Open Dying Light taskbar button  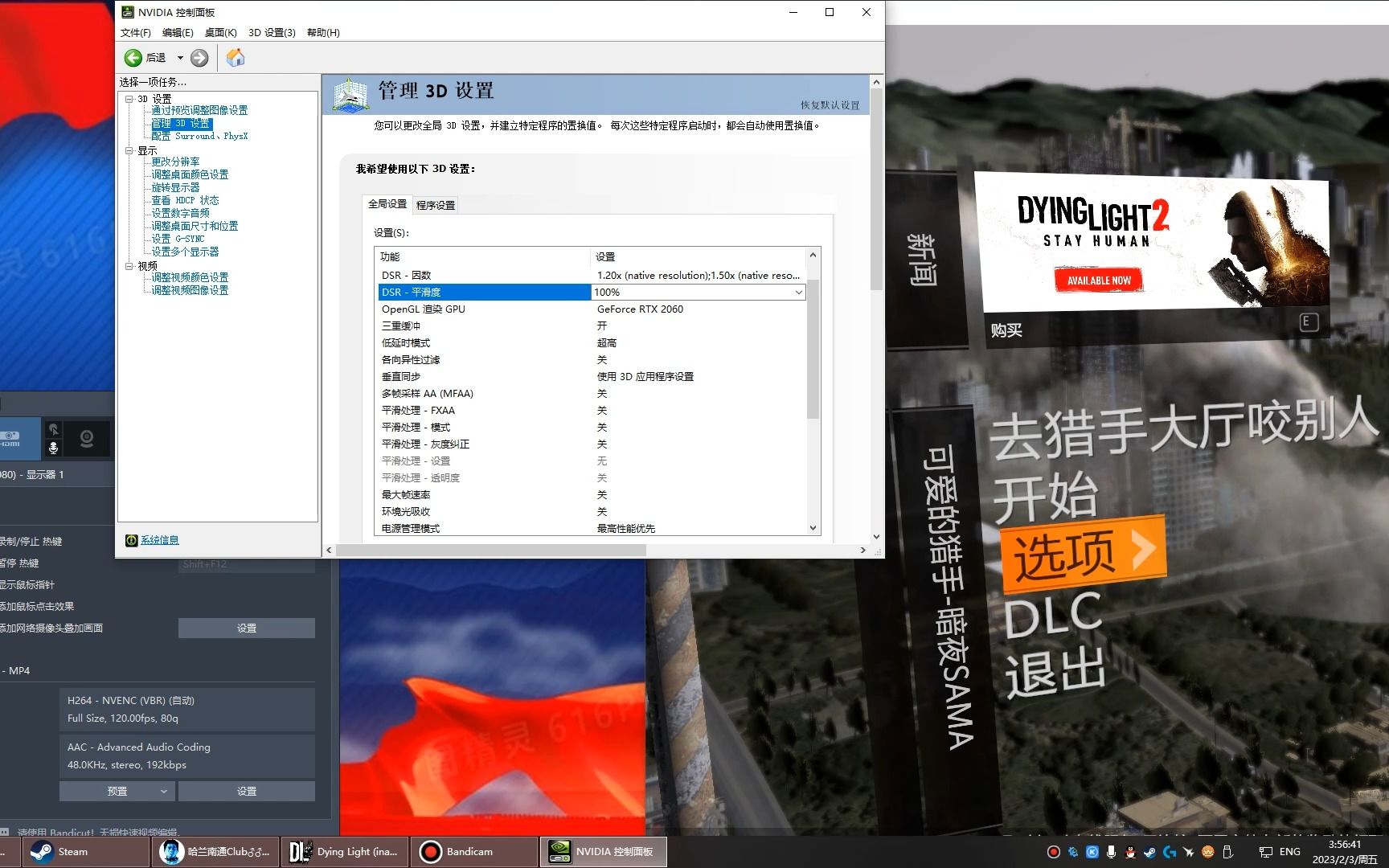click(x=344, y=852)
